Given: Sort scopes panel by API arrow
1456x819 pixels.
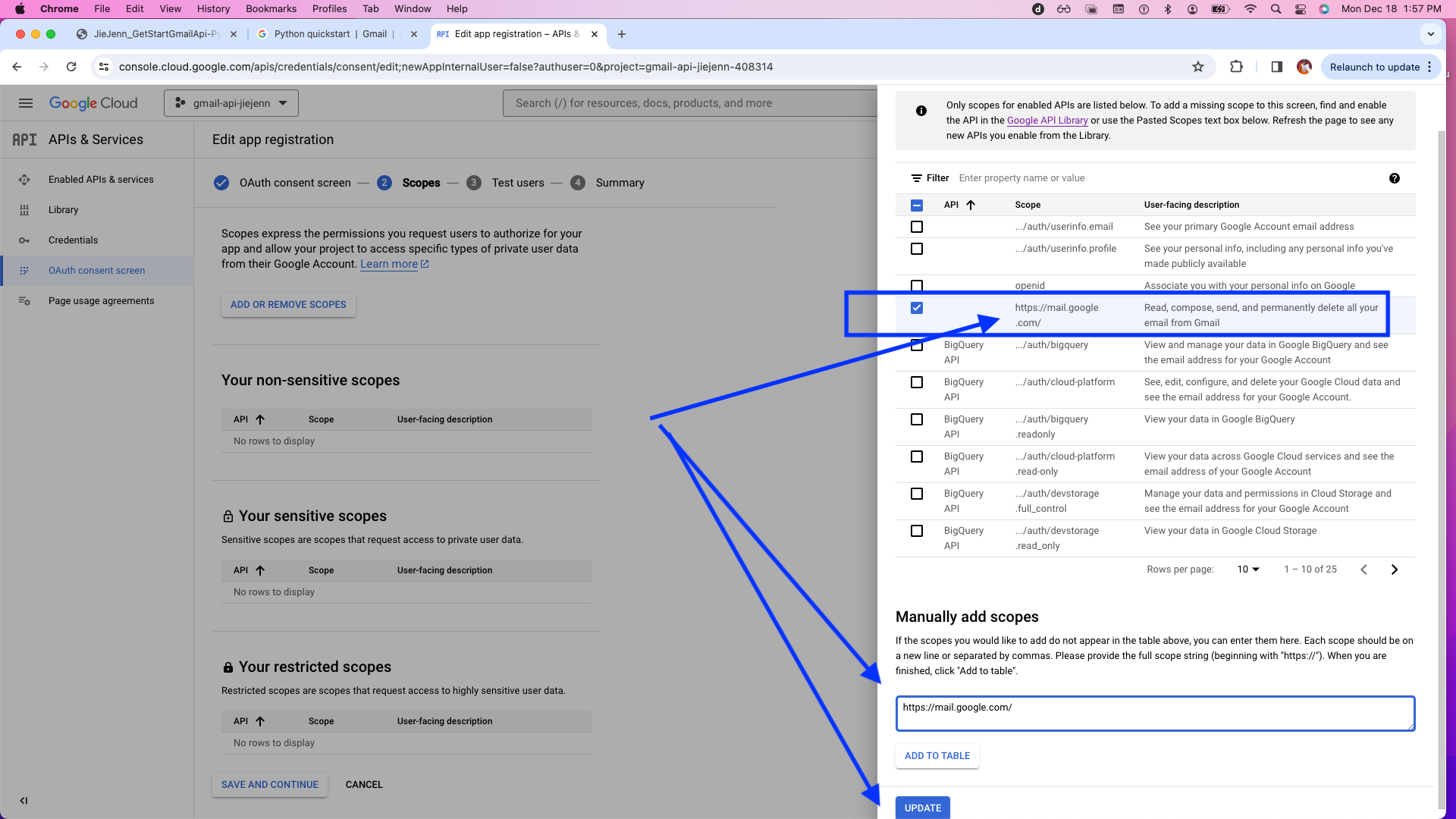Looking at the screenshot, I should click(971, 205).
